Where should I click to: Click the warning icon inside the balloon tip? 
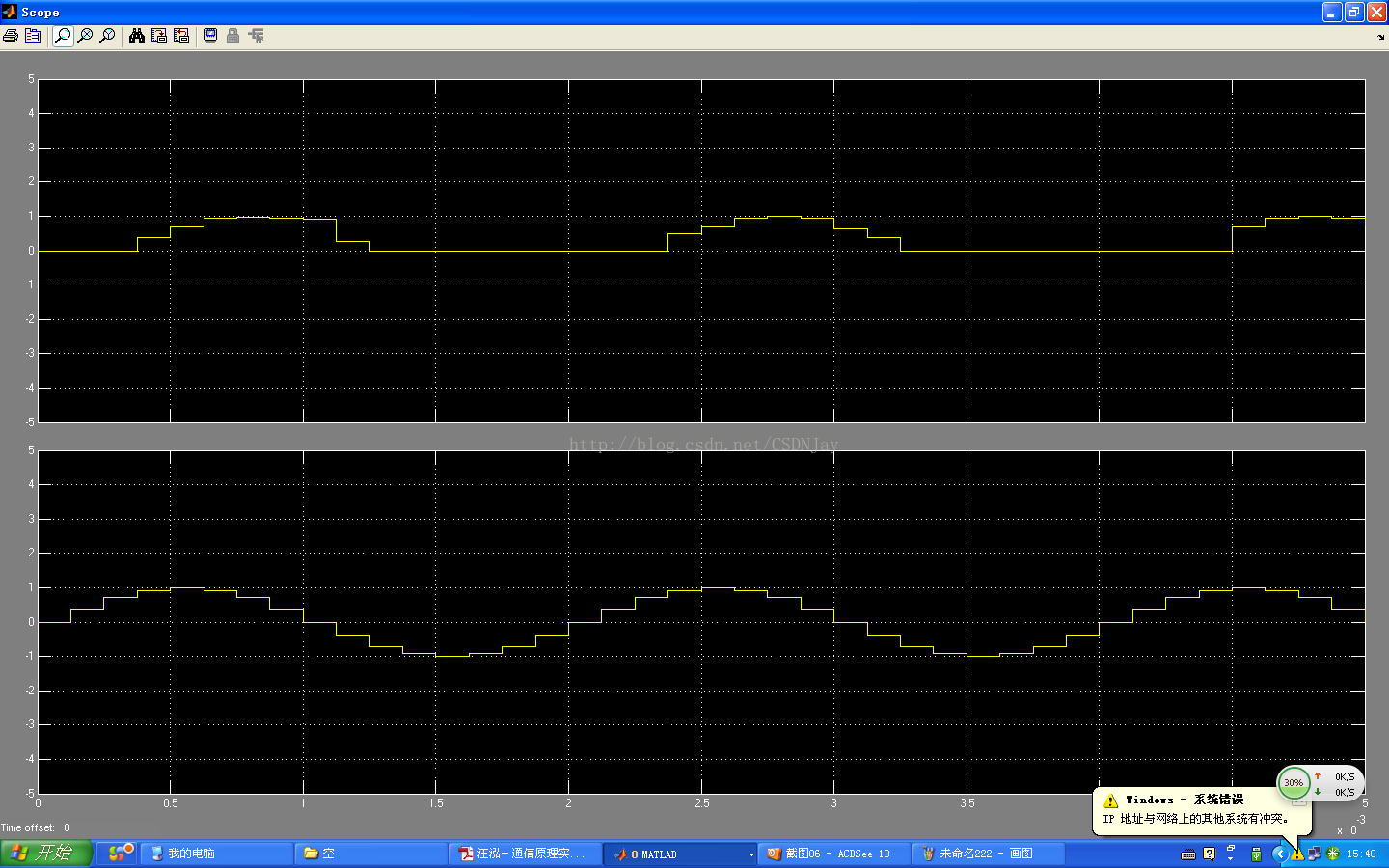coord(1110,800)
